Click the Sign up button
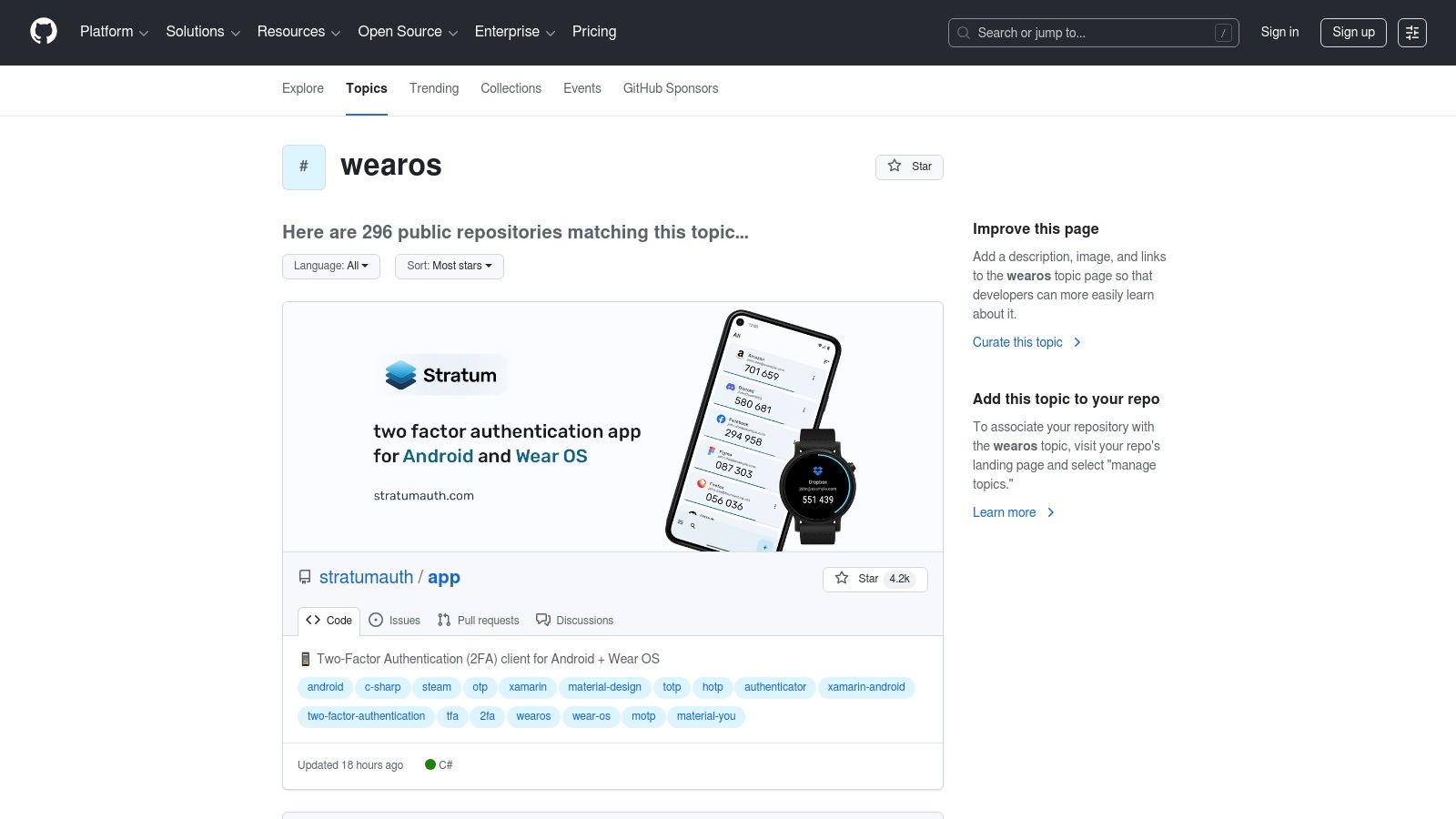The width and height of the screenshot is (1456, 819). tap(1353, 32)
